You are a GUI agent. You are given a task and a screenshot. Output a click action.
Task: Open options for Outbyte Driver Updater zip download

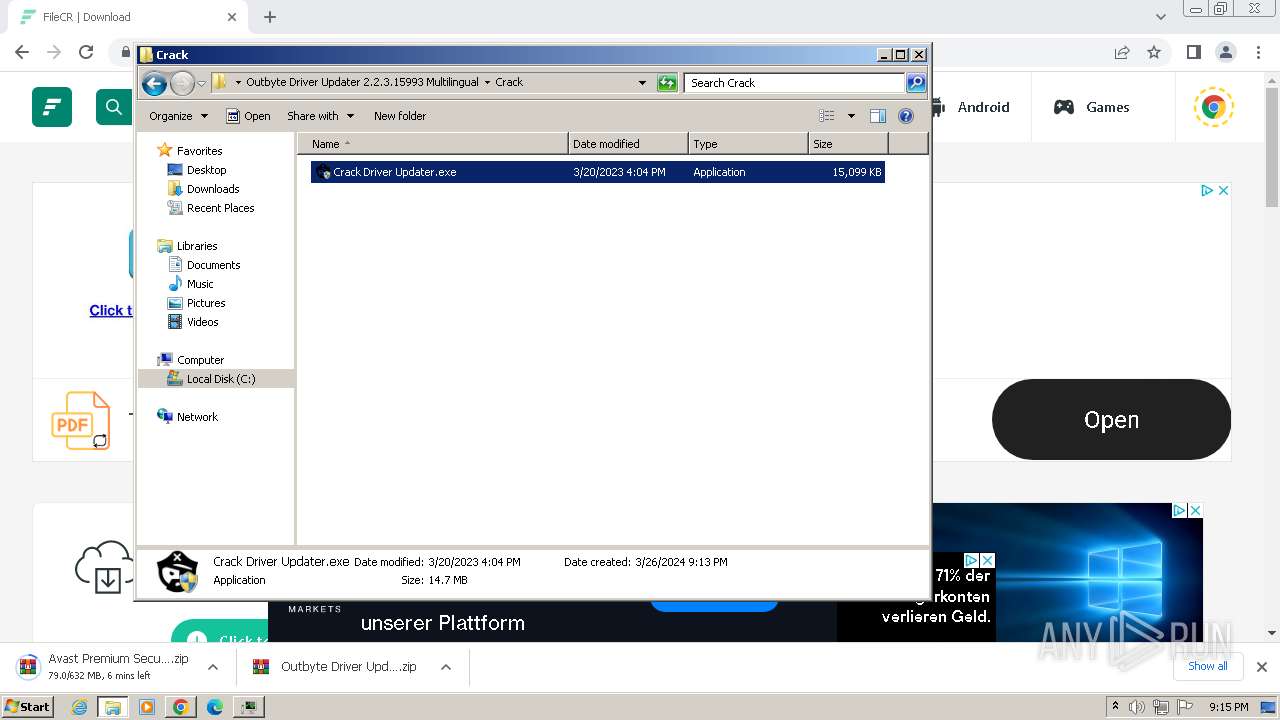446,667
